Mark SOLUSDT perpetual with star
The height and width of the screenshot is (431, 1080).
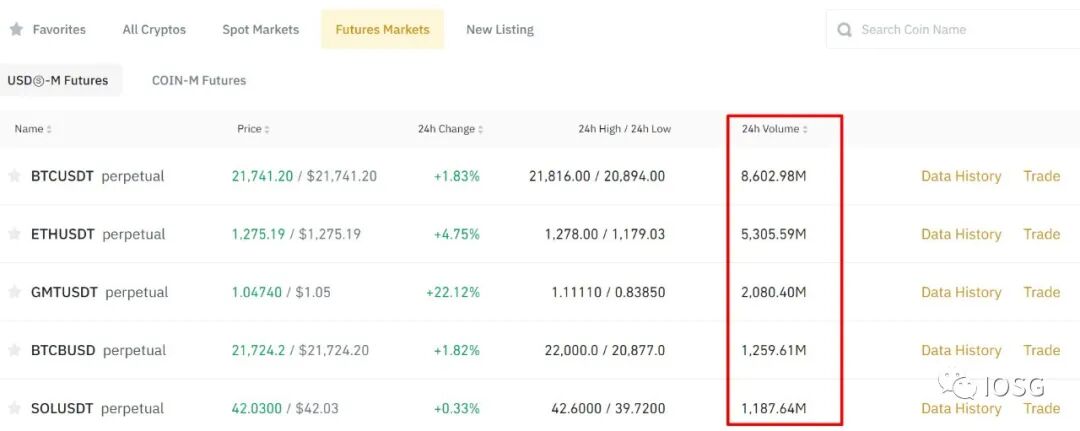click(x=14, y=408)
